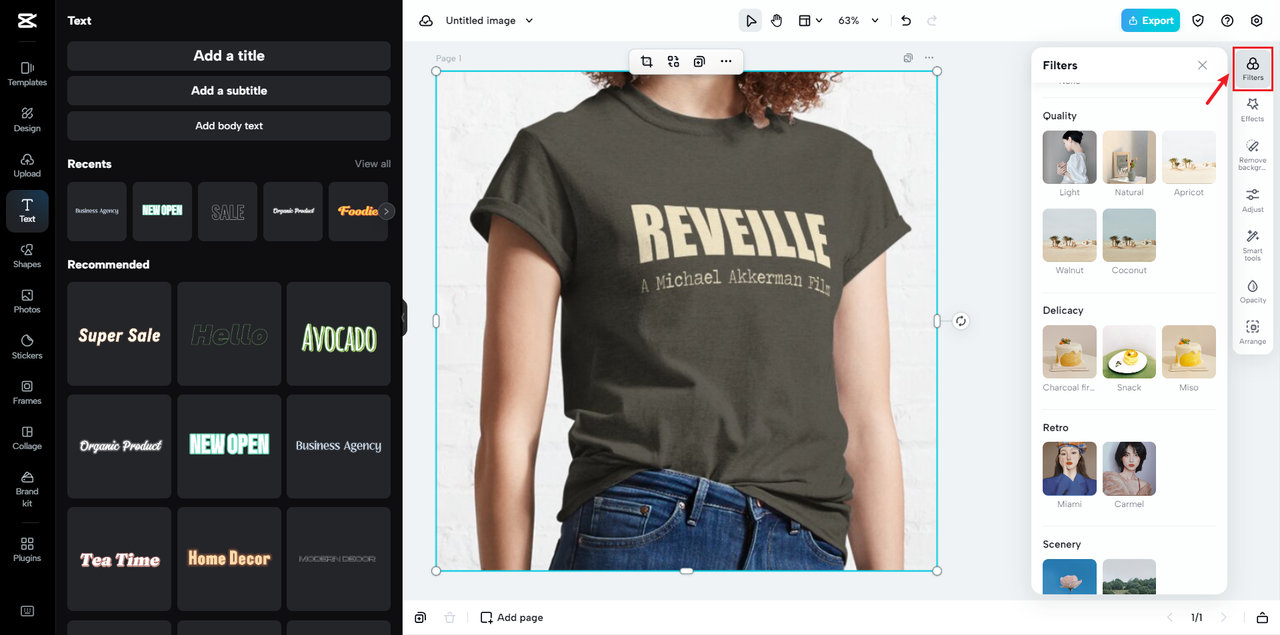This screenshot has width=1280, height=635.
Task: Open more options in floating toolbar
Action: [x=726, y=61]
